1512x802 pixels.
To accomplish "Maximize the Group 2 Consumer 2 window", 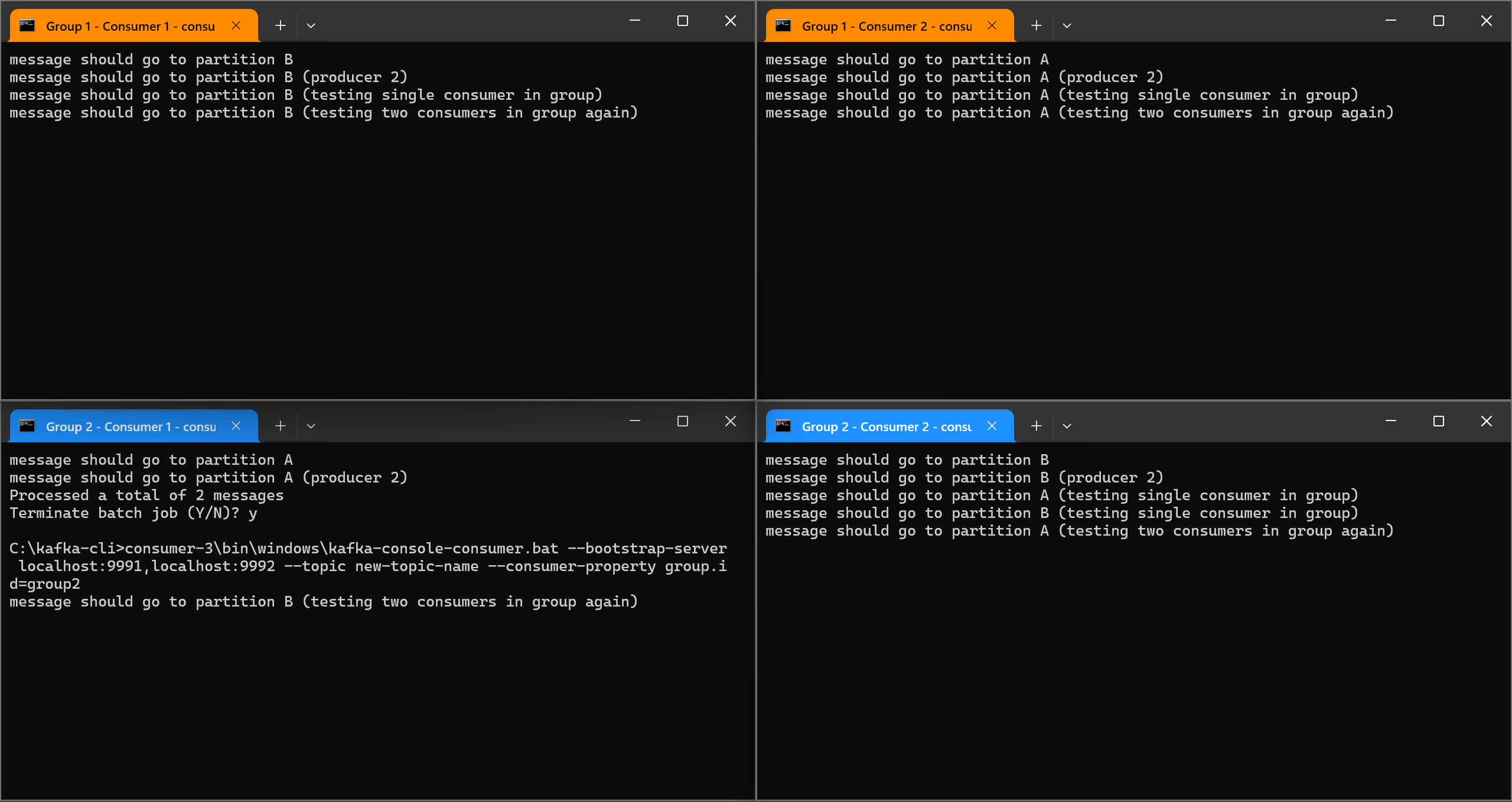I will coord(1439,421).
